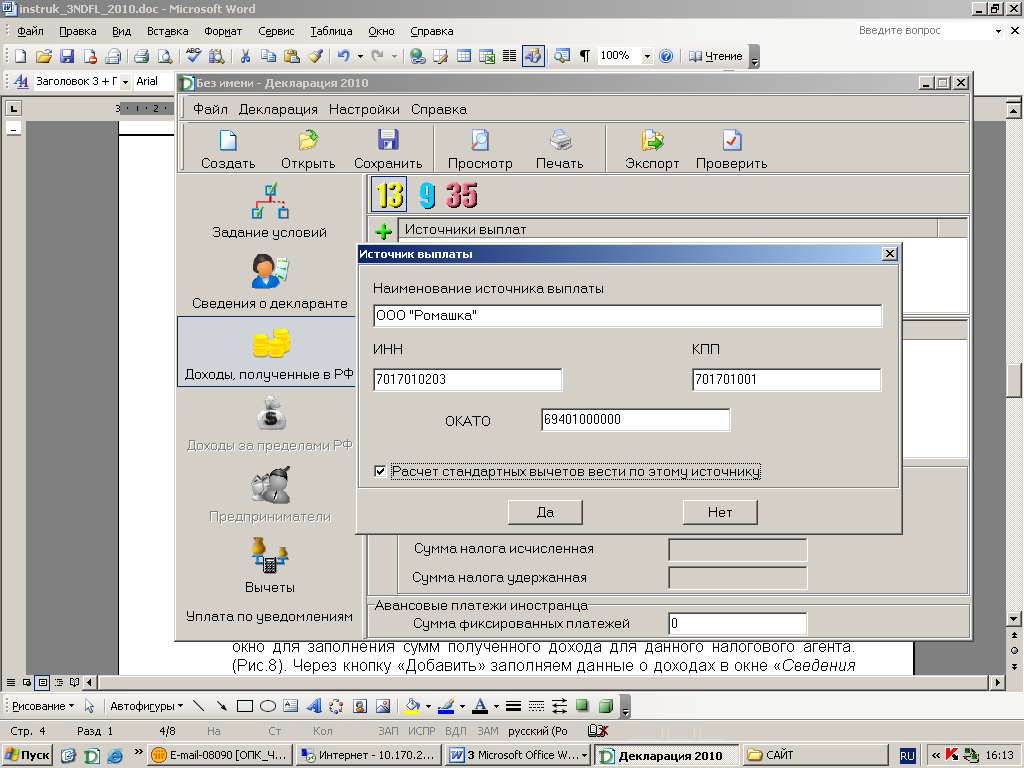The image size is (1024, 768).
Task: Click Word's spelling check ABC icon
Action: tap(193, 56)
